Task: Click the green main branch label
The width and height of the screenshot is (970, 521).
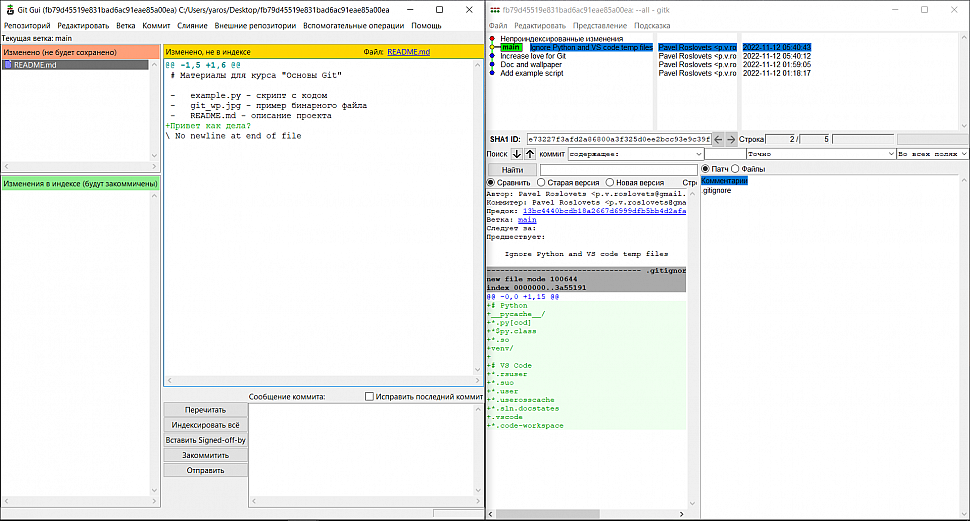Action: (511, 47)
